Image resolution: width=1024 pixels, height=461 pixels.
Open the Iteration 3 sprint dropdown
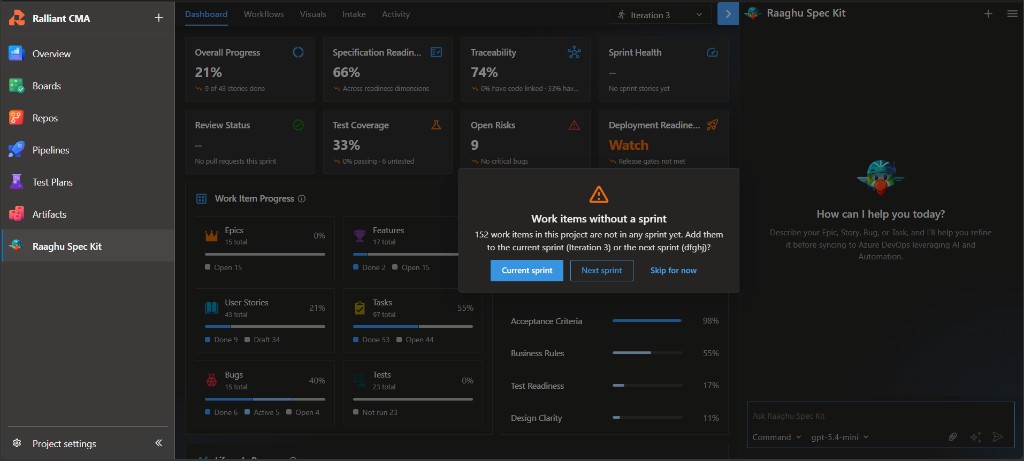coord(660,14)
